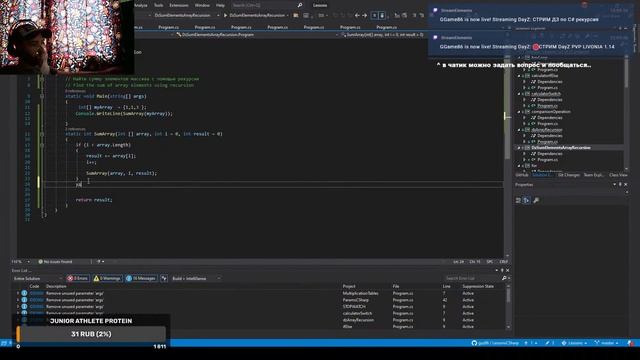Click the Search Error List field
Screen dimensions: 640x360
[473, 278]
